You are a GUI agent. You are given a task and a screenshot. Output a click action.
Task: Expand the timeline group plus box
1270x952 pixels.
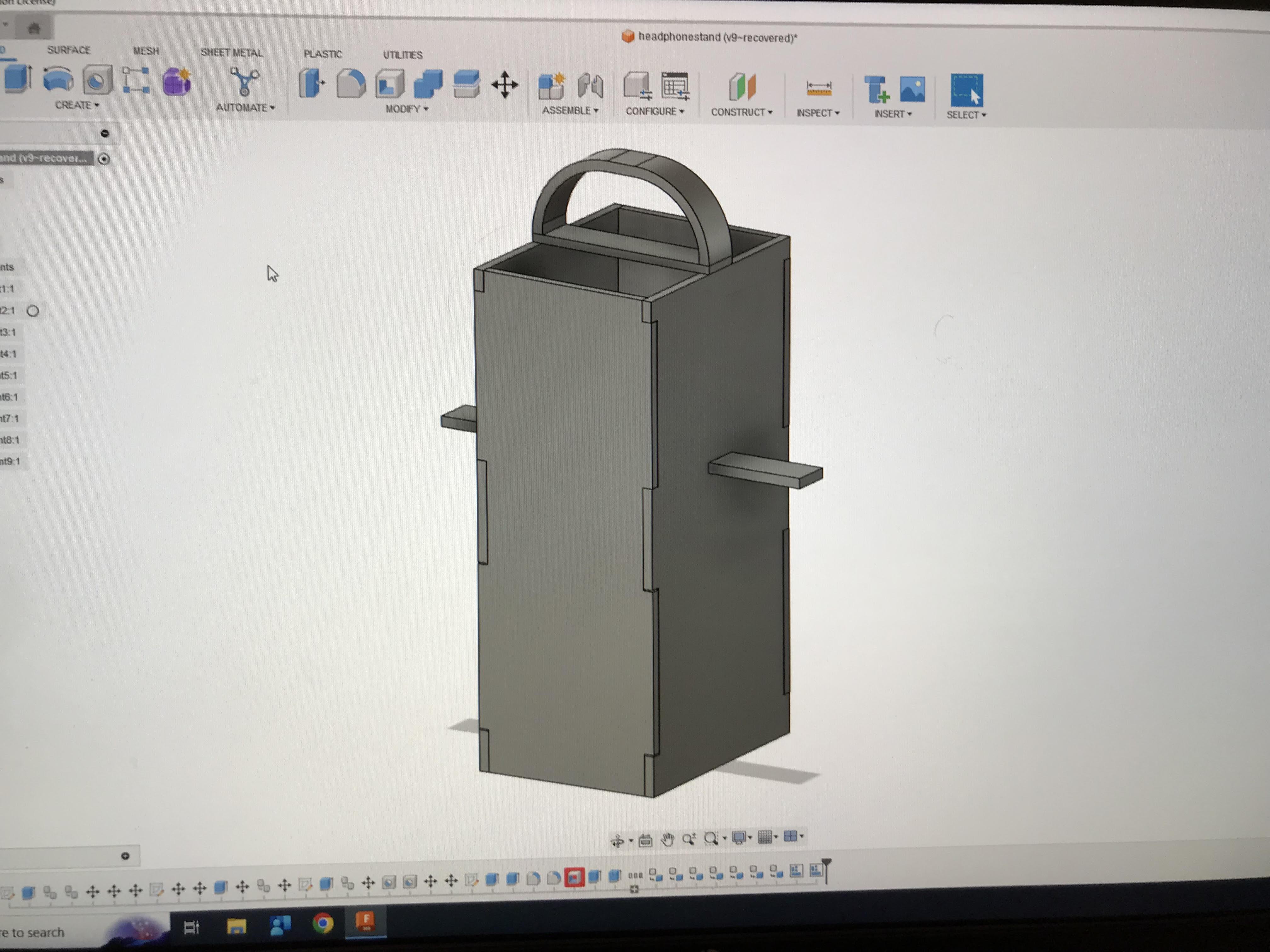coord(634,889)
